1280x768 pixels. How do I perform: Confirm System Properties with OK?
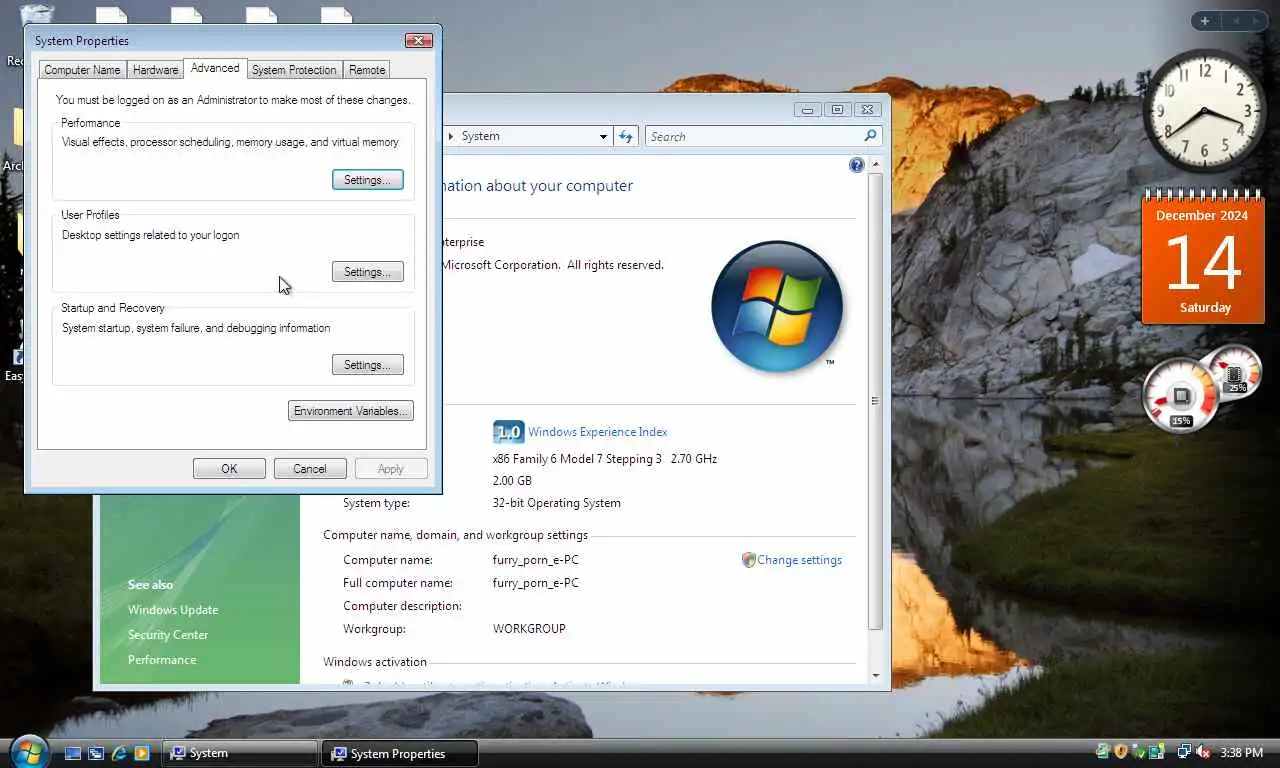(x=229, y=469)
